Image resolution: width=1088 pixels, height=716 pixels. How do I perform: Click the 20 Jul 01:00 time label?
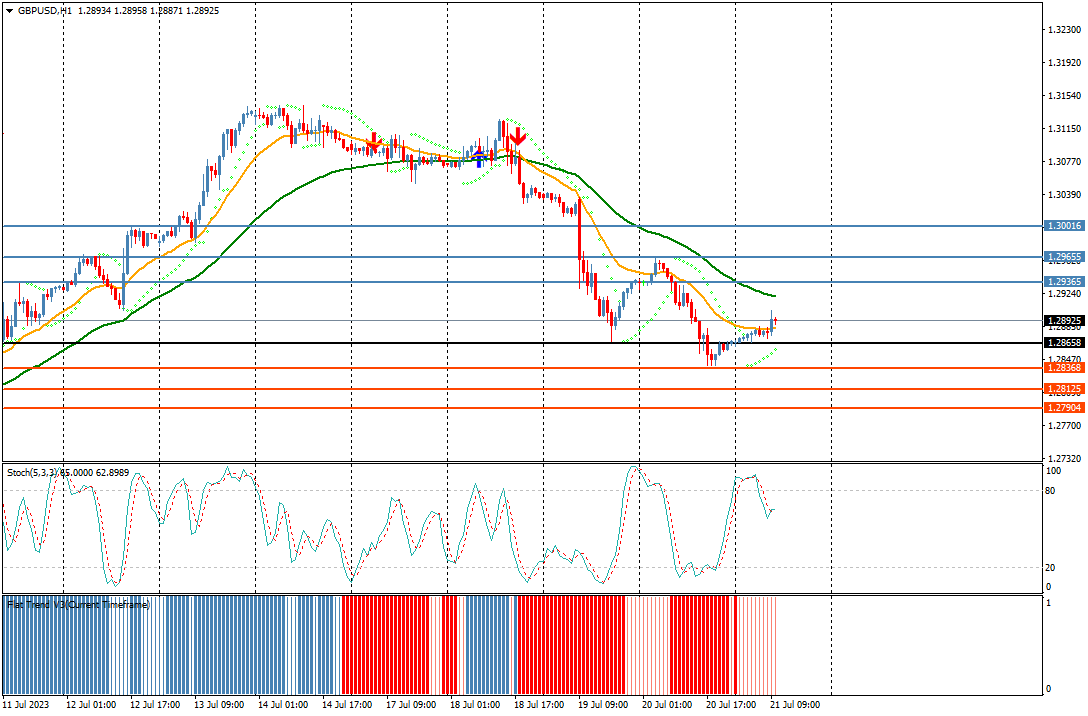coord(667,705)
